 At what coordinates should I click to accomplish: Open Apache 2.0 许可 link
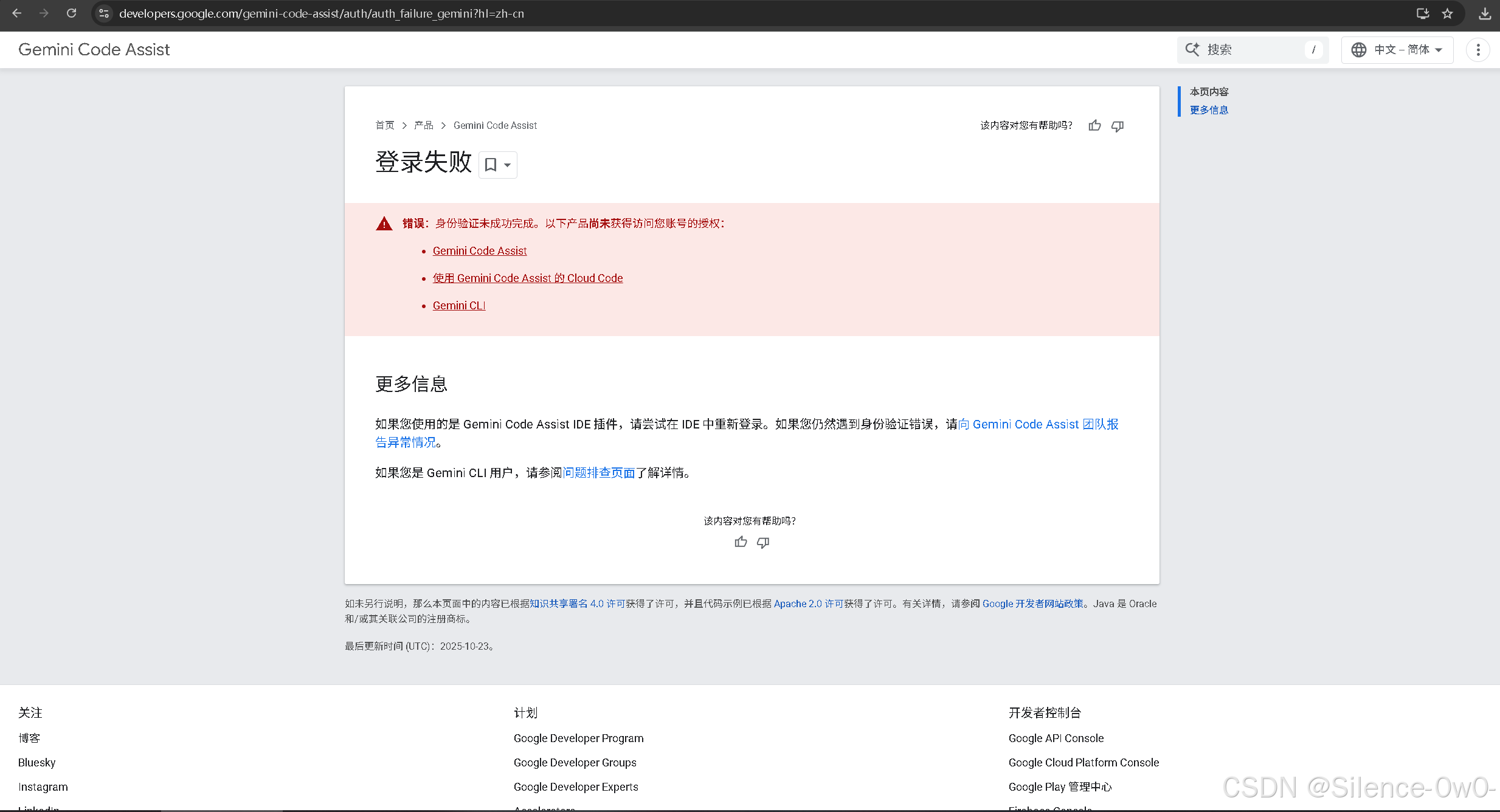point(809,604)
